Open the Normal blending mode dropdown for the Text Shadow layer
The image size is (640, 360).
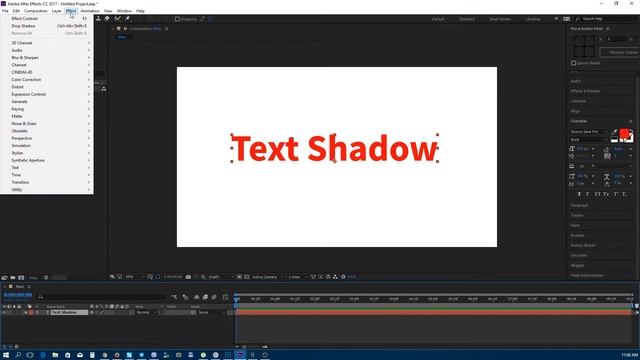coord(146,313)
